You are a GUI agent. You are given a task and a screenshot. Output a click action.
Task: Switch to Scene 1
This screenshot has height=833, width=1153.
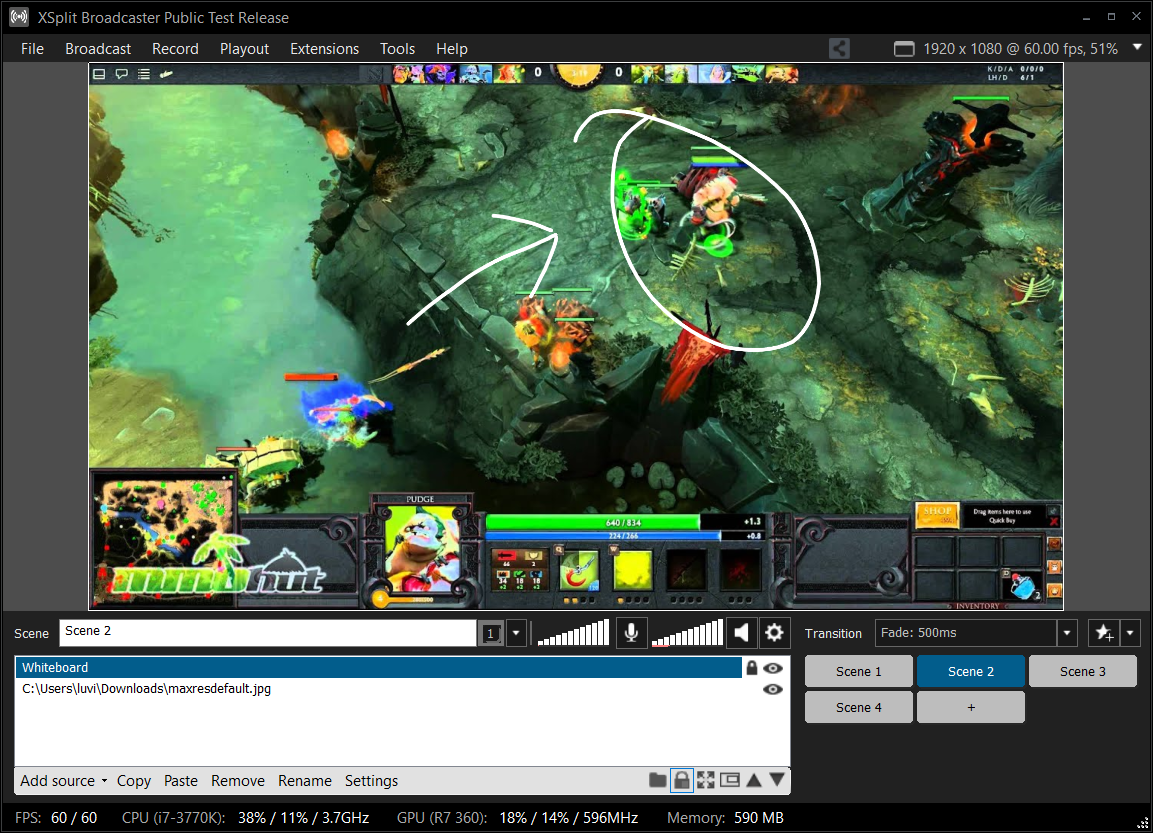tap(858, 671)
